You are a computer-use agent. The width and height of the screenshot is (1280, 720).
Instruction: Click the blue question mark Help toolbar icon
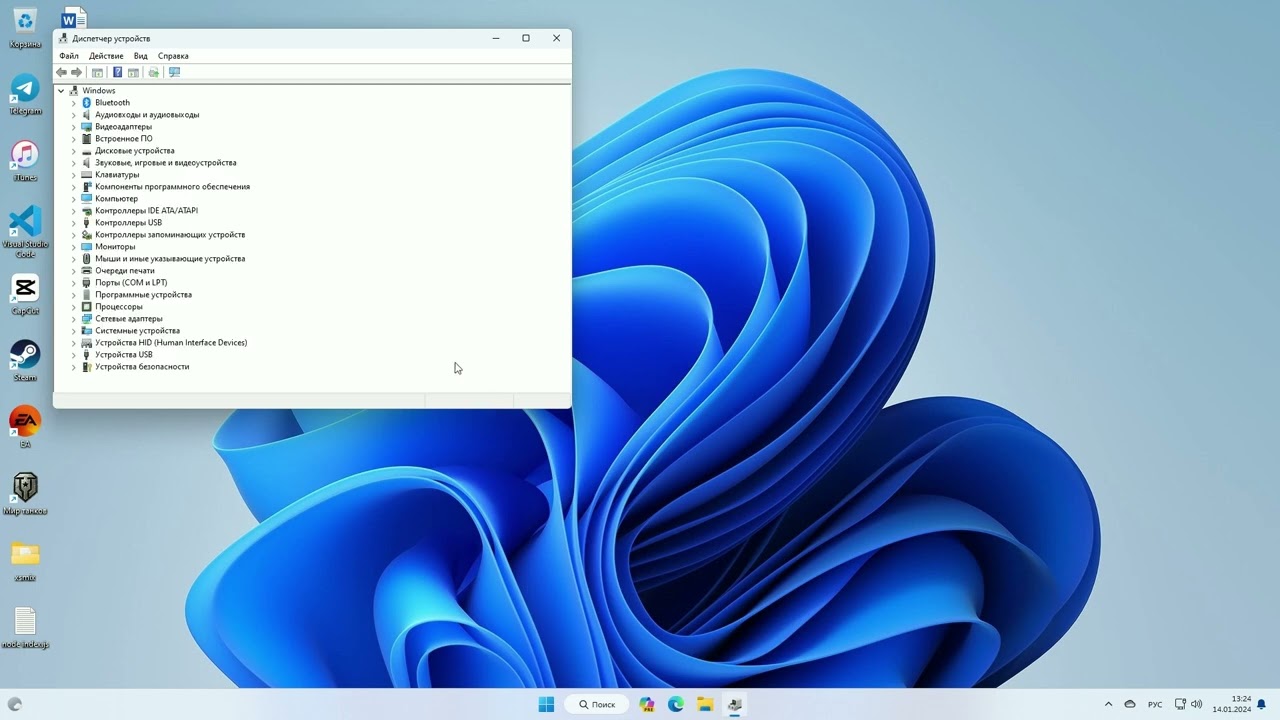(117, 72)
